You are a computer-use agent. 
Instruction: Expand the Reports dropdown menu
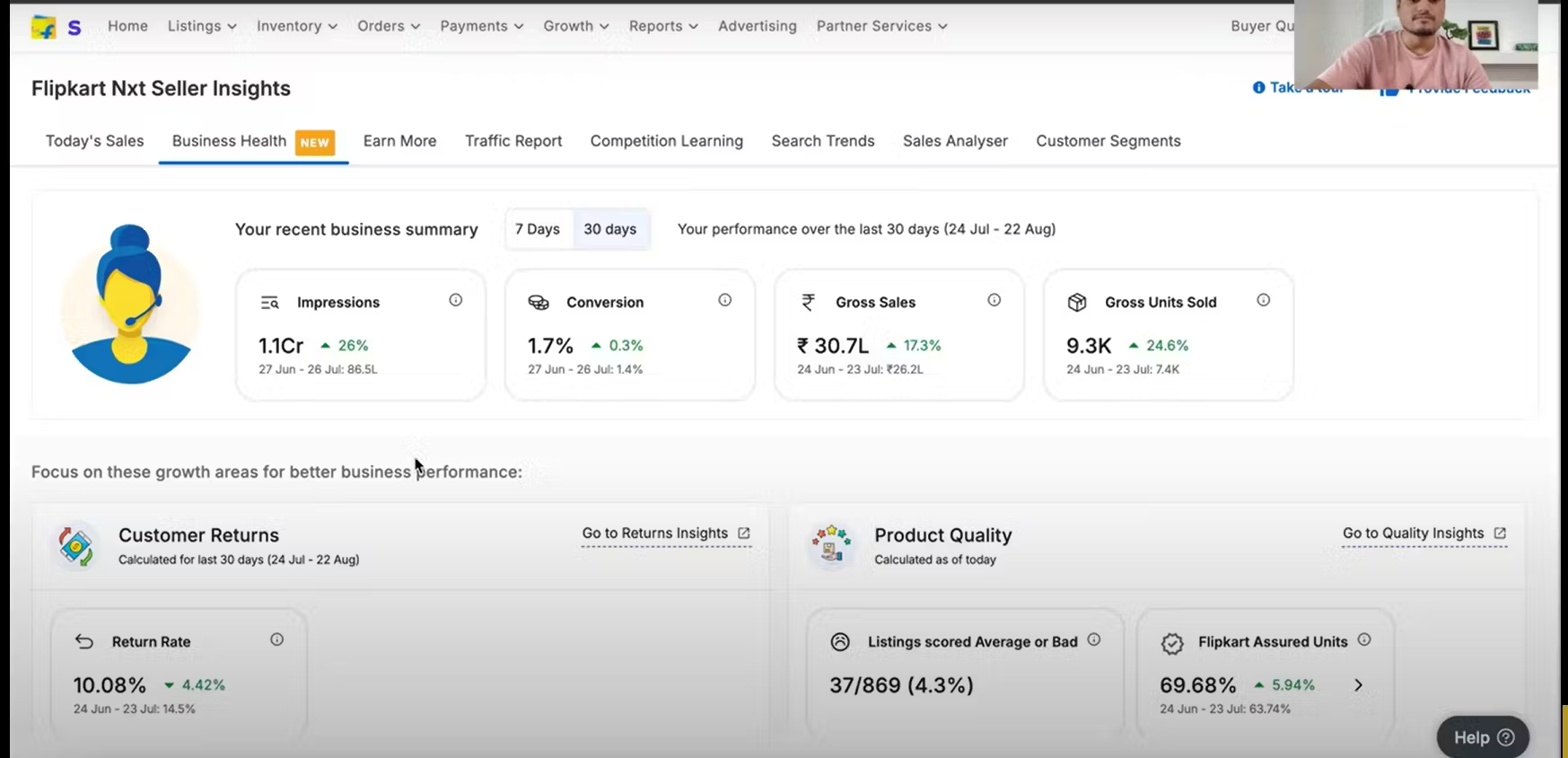tap(663, 26)
